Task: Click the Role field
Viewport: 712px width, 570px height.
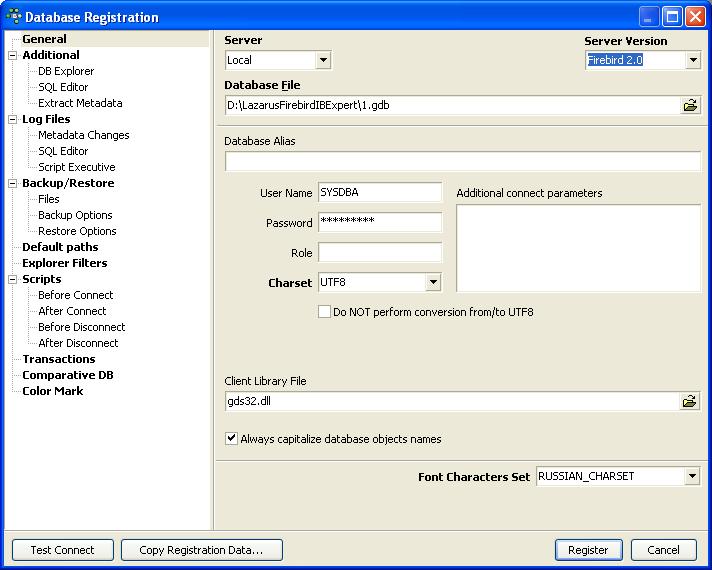Action: click(x=380, y=252)
